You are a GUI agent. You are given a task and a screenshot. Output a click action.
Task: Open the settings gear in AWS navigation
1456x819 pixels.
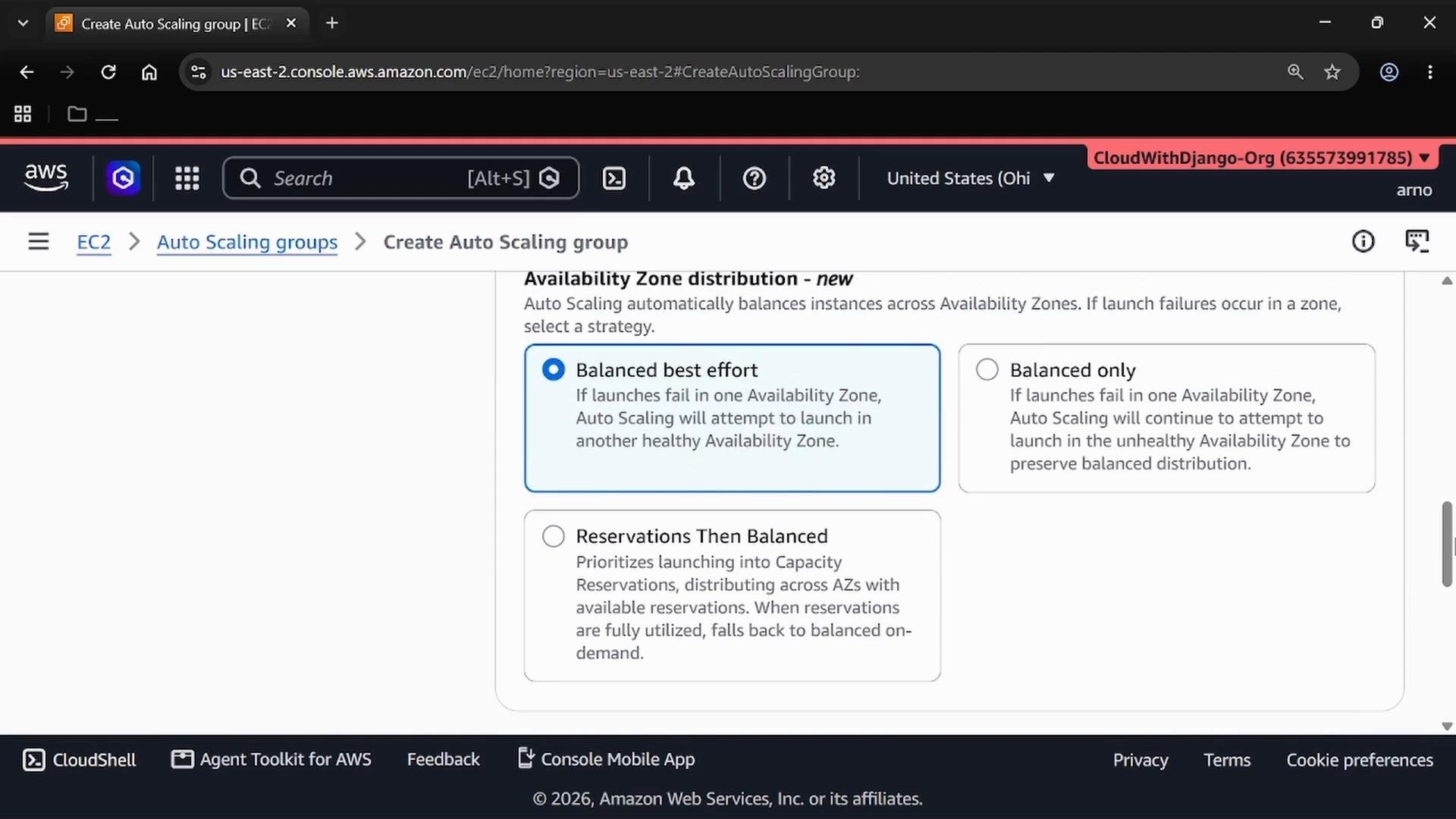(x=824, y=178)
